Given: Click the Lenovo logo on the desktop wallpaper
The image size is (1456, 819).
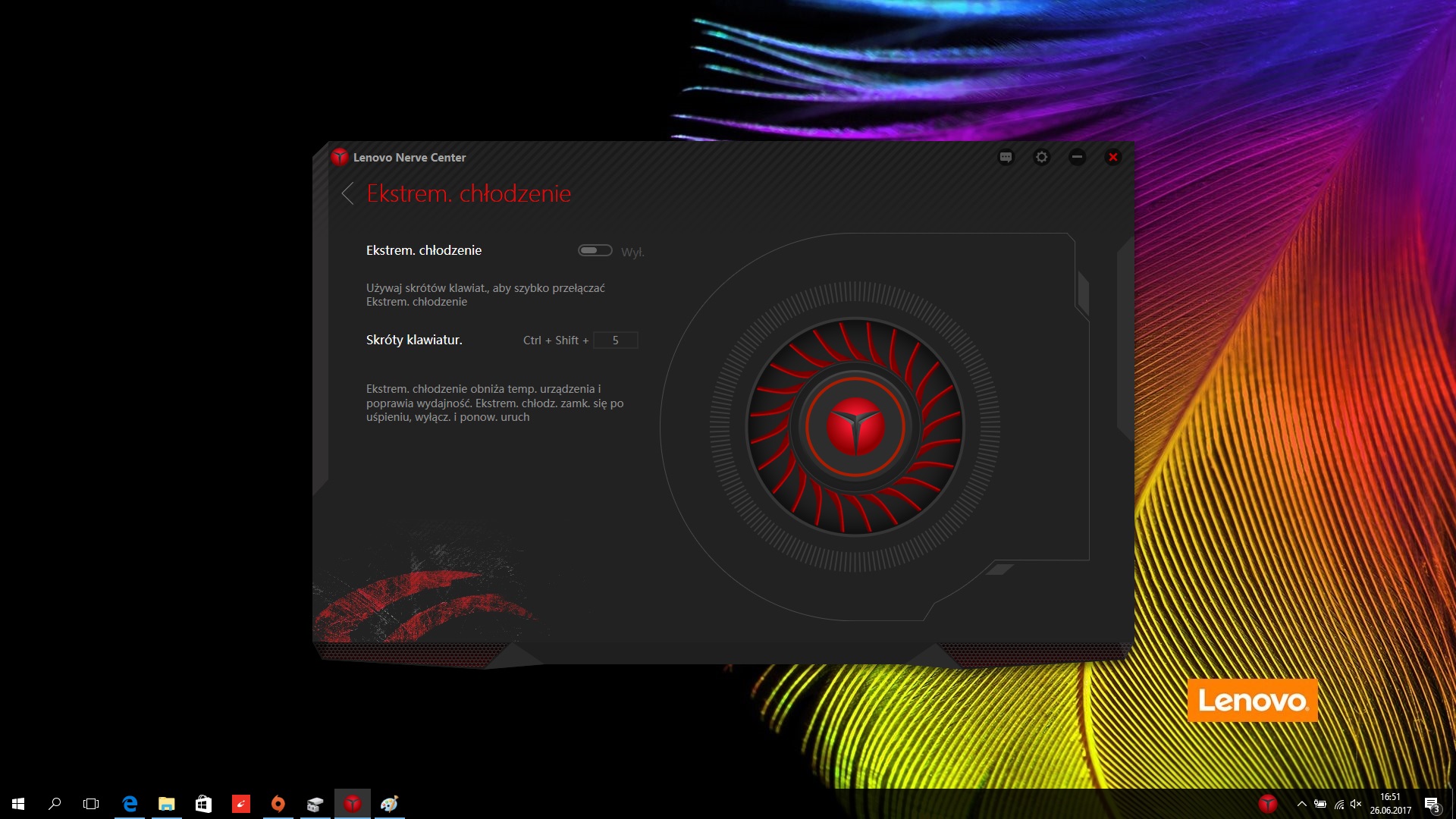Looking at the screenshot, I should 1253,700.
